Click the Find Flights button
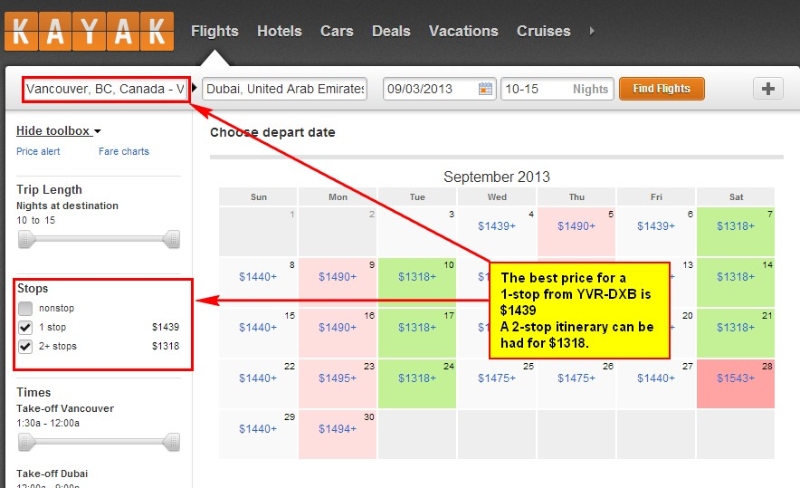This screenshot has height=488, width=800. click(x=662, y=89)
